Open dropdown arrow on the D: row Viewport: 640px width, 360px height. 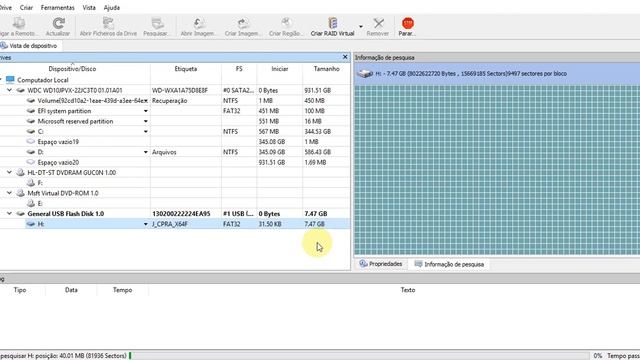[x=146, y=152]
